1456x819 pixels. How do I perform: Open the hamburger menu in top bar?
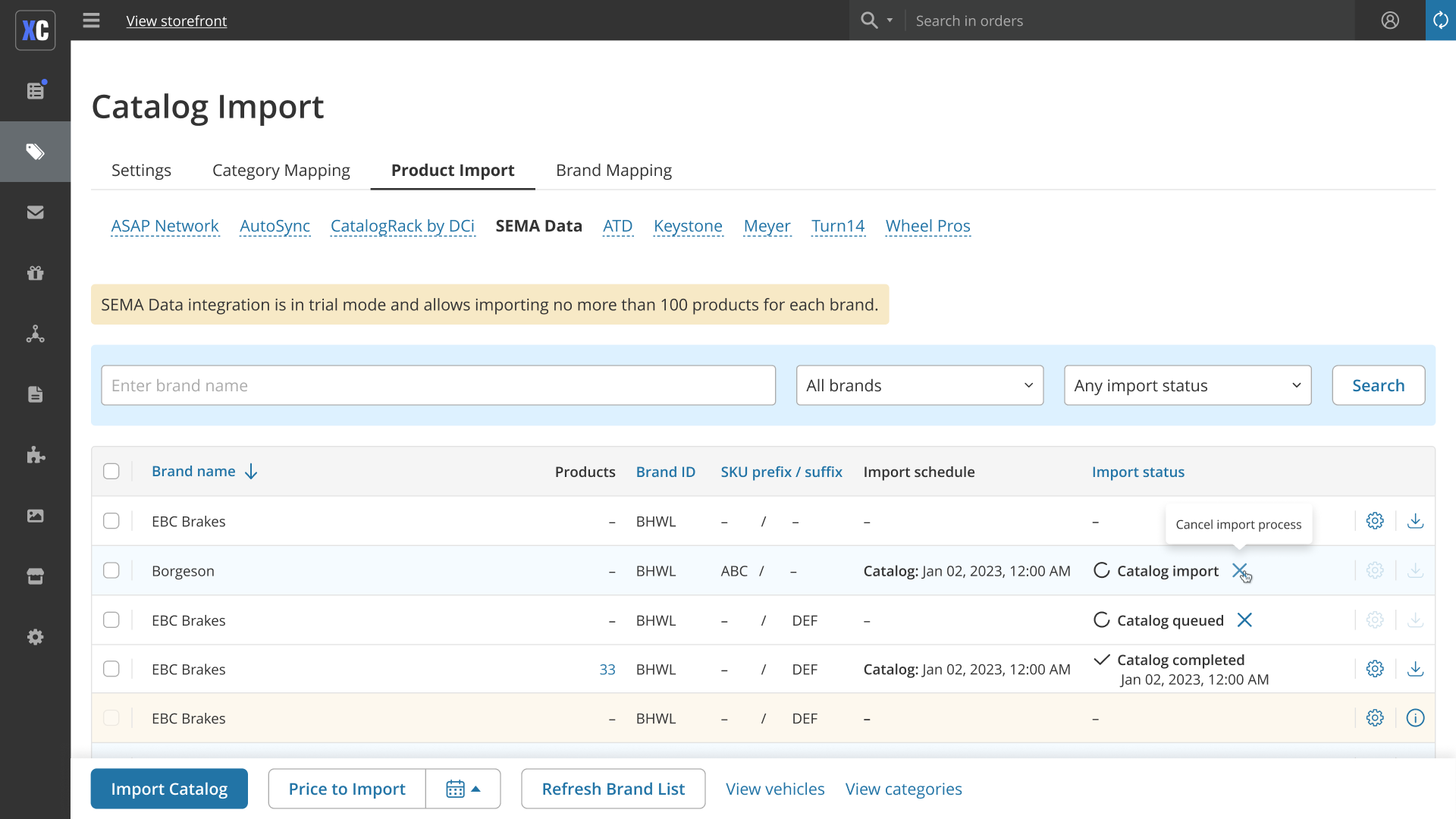[x=91, y=20]
